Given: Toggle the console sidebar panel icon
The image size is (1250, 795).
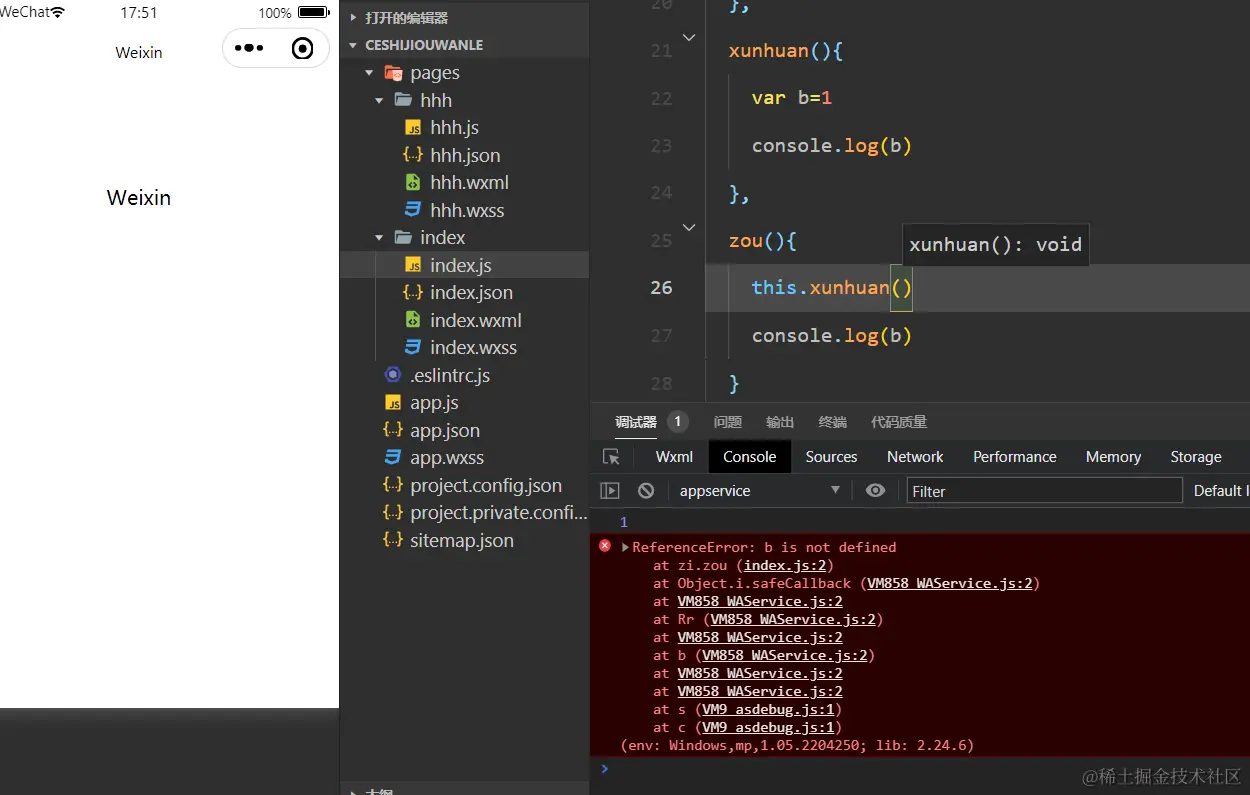Looking at the screenshot, I should [610, 490].
